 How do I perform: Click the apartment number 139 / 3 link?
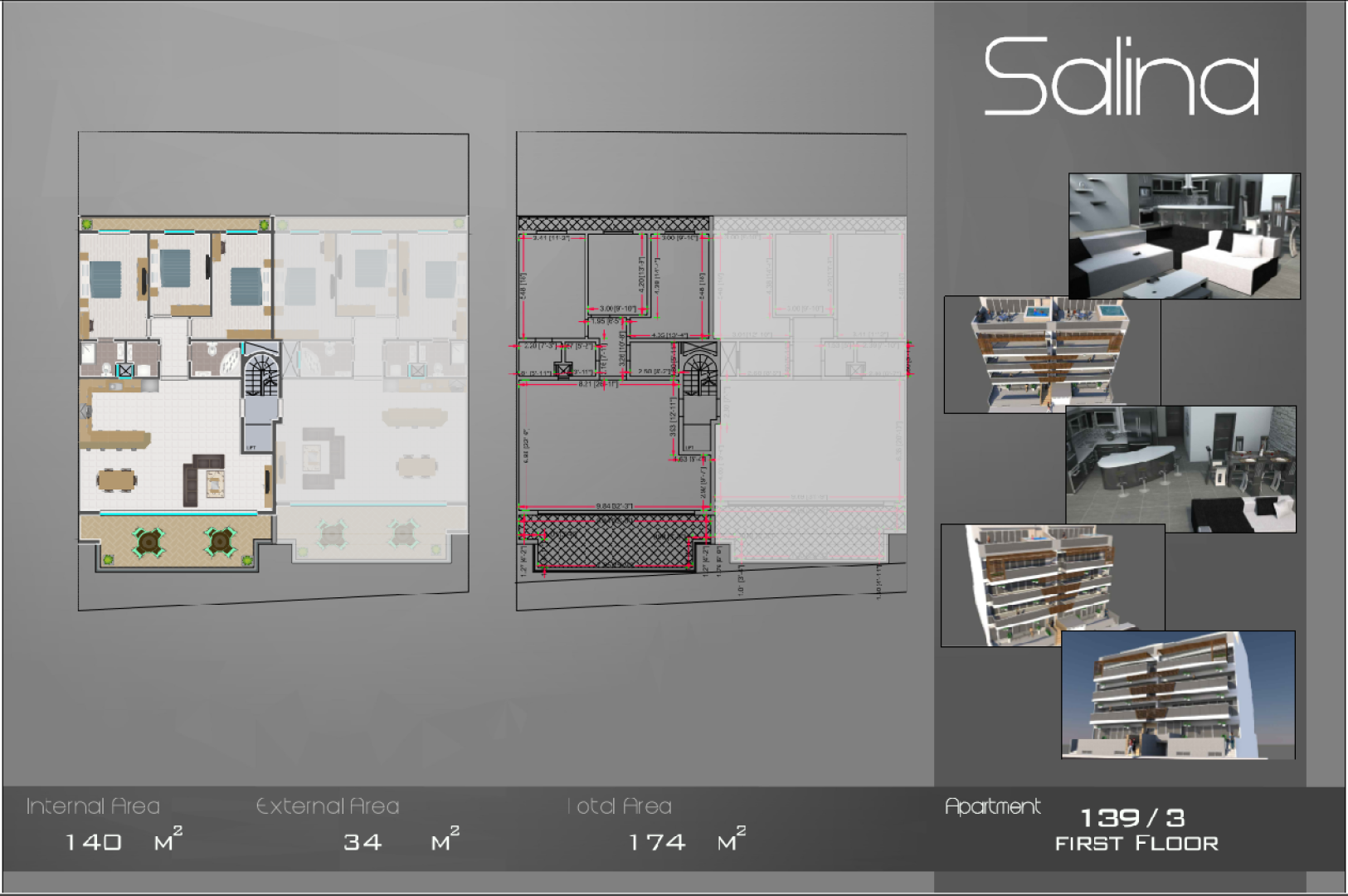pyautogui.click(x=1133, y=818)
